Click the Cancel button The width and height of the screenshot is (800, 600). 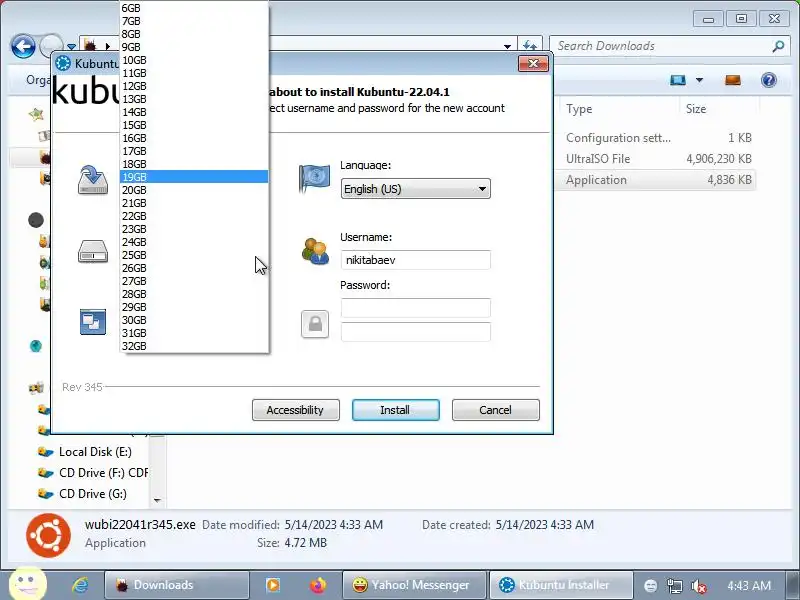click(x=495, y=410)
